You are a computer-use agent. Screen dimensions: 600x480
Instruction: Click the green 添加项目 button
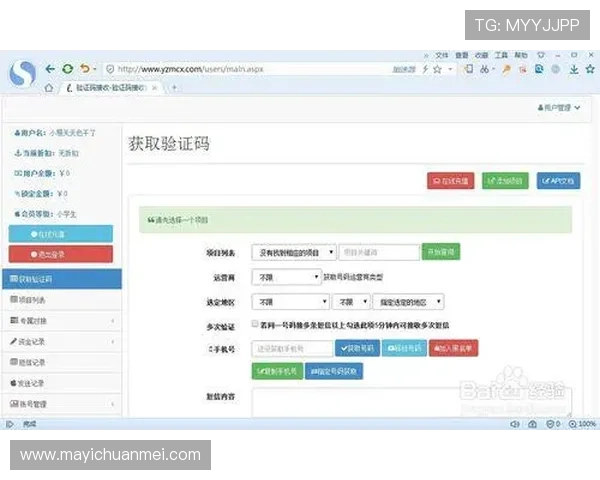pos(505,181)
